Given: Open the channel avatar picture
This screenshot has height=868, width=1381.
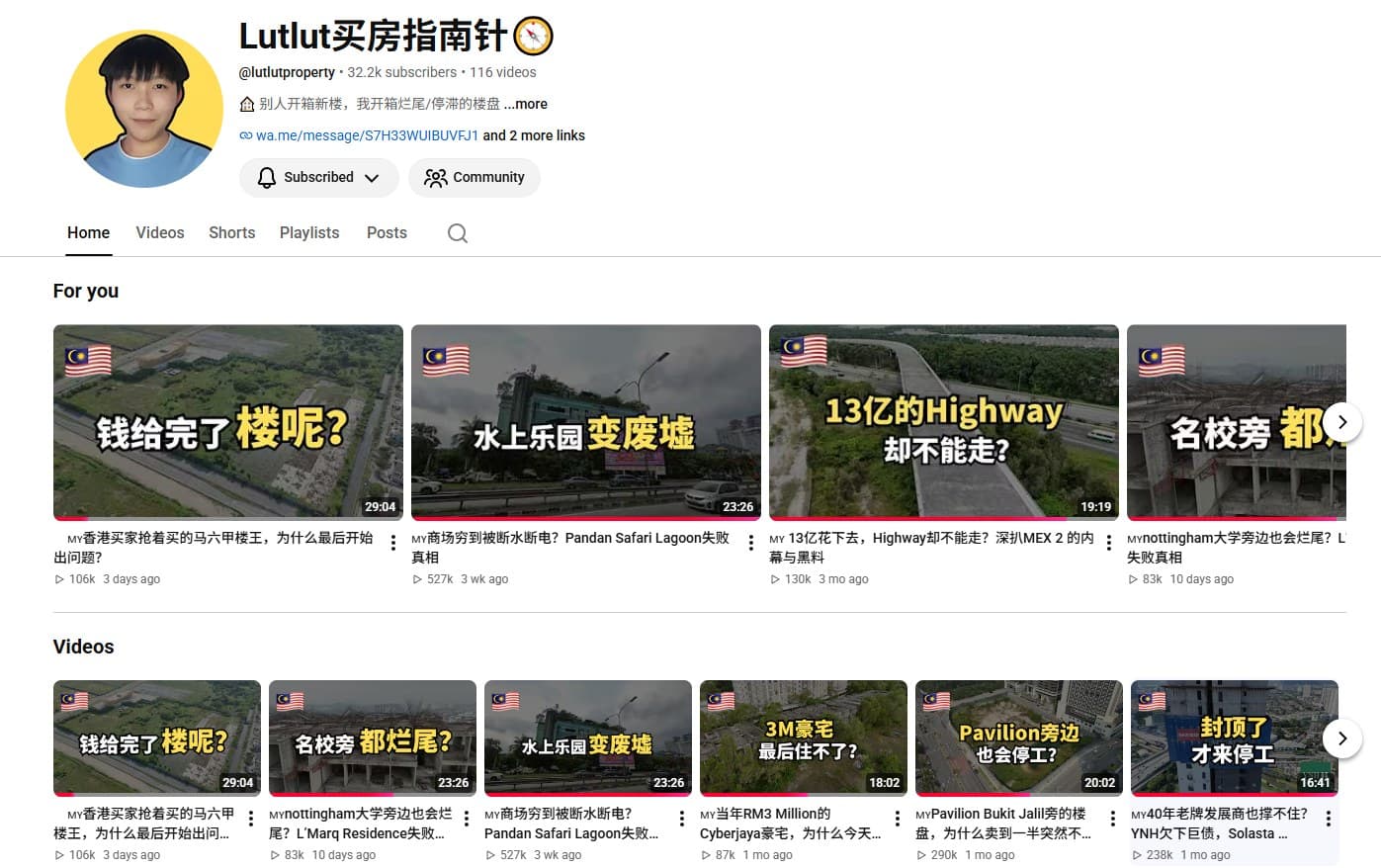Looking at the screenshot, I should click(x=144, y=109).
